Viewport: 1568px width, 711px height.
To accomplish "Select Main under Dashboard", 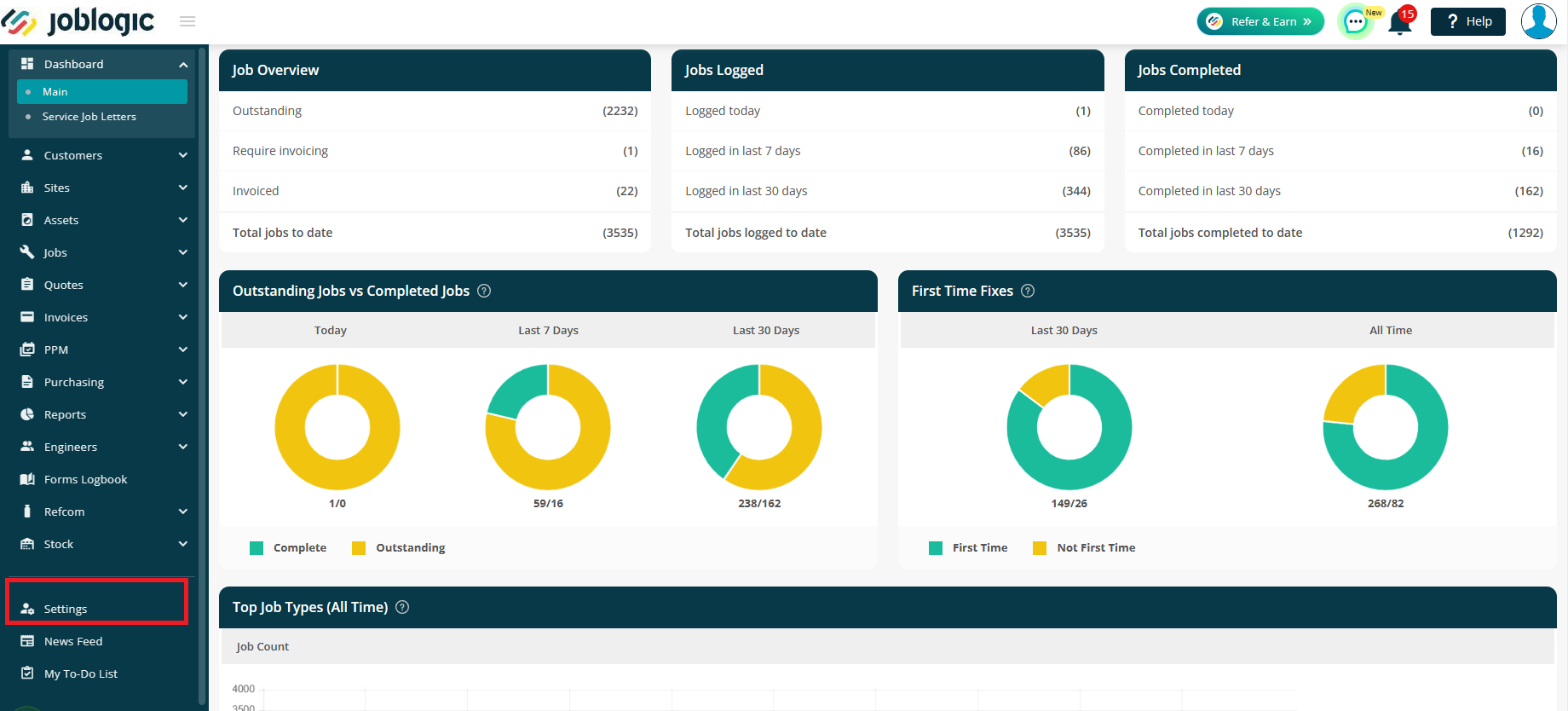I will (102, 91).
